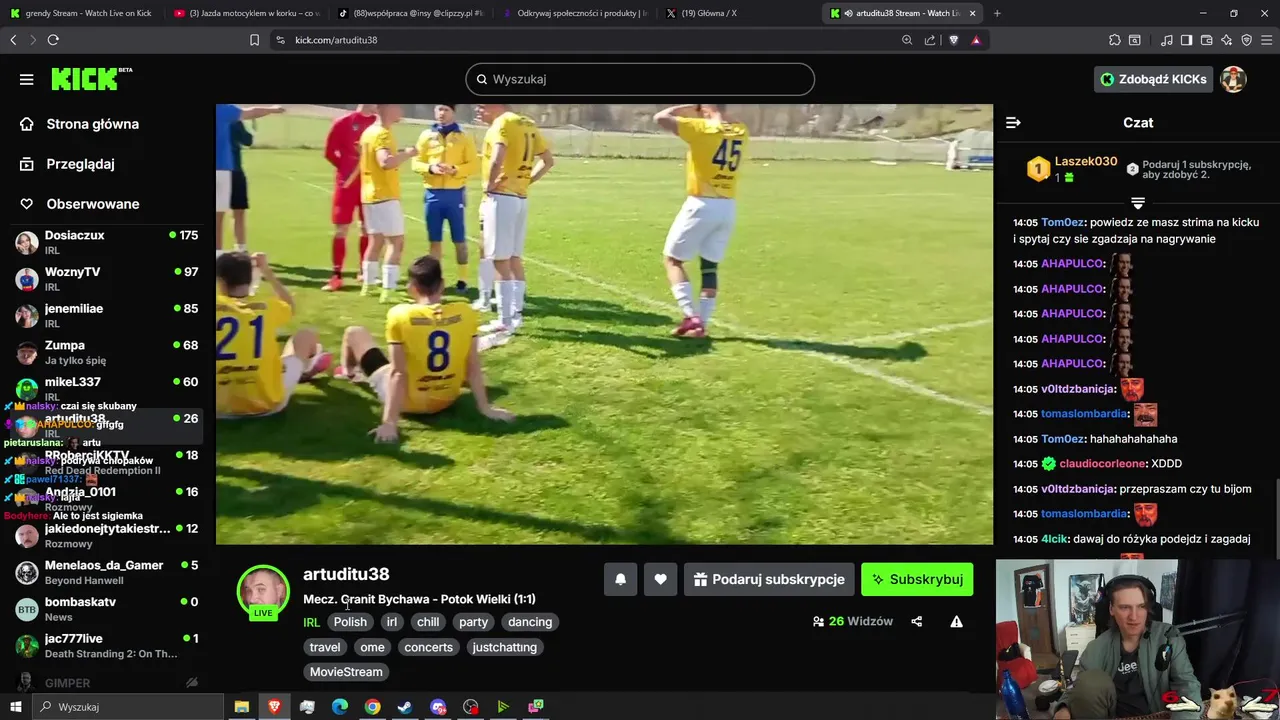This screenshot has height=720, width=1280.
Task: Select the travel tag
Action: pyautogui.click(x=325, y=647)
